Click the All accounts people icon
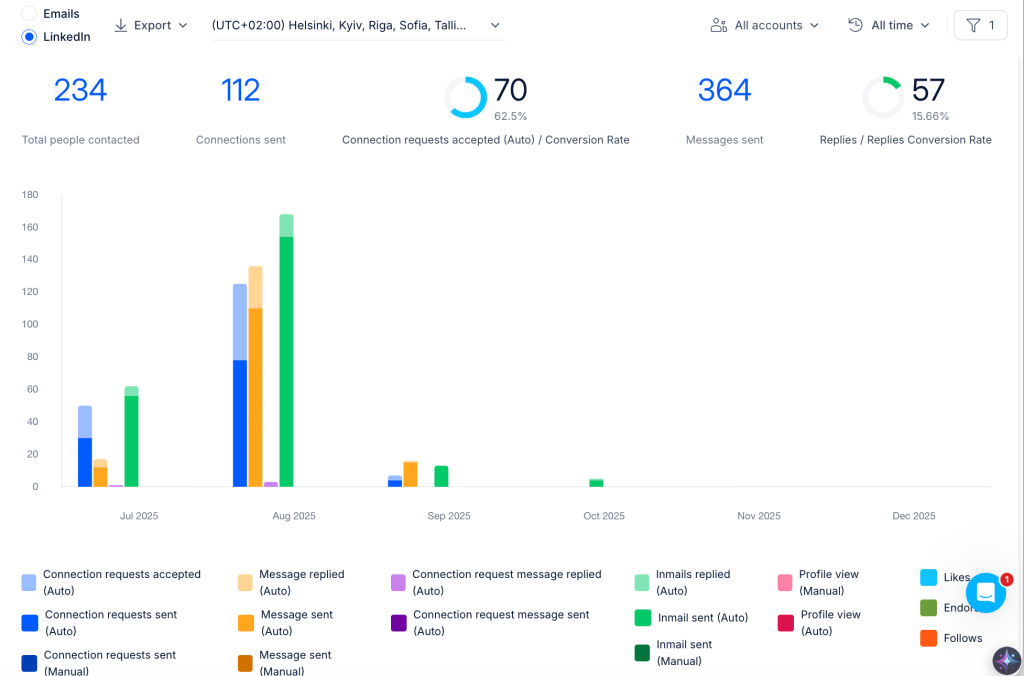The width and height of the screenshot is (1024, 676). click(718, 25)
